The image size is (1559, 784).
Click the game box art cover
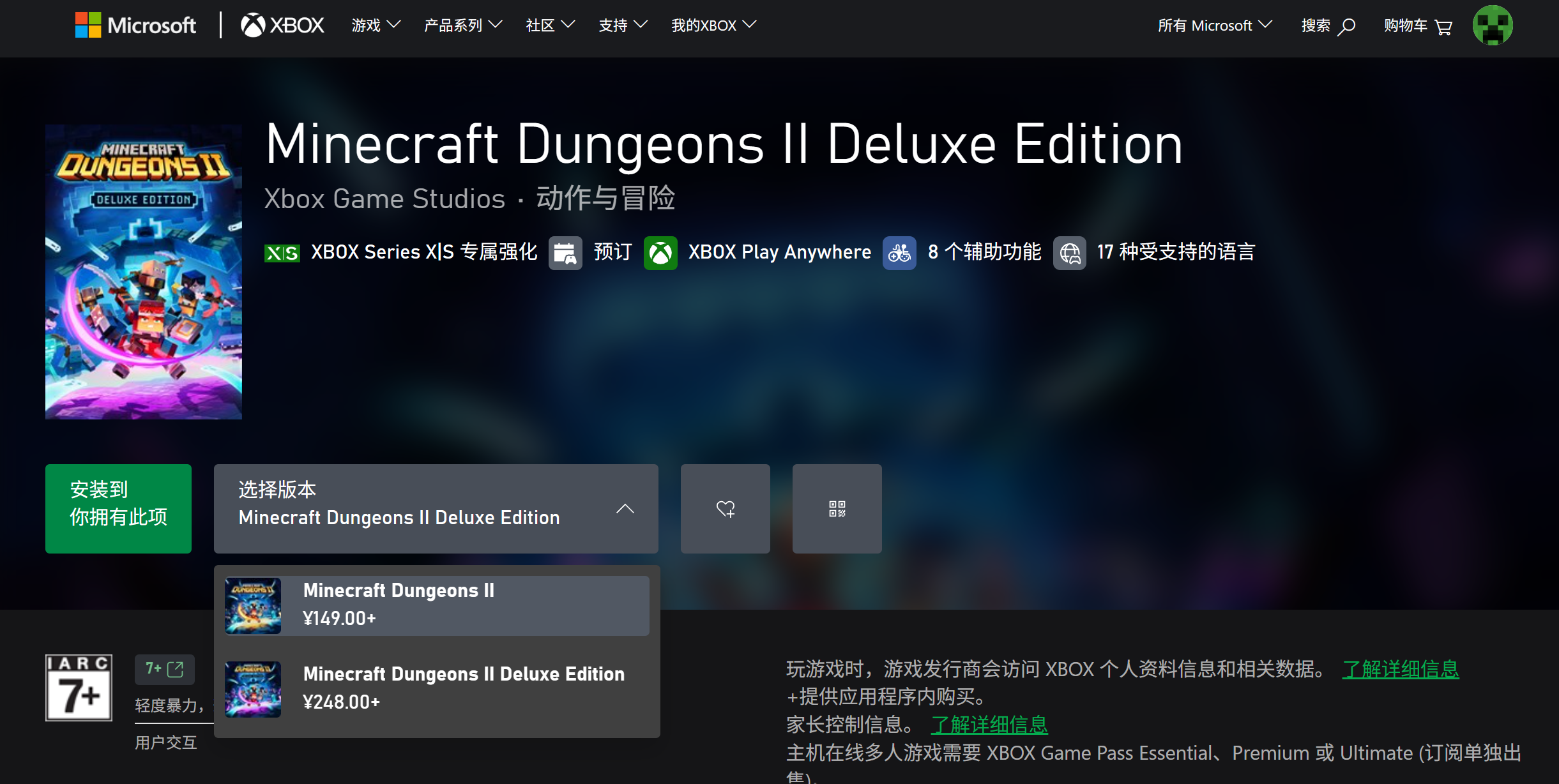point(144,272)
